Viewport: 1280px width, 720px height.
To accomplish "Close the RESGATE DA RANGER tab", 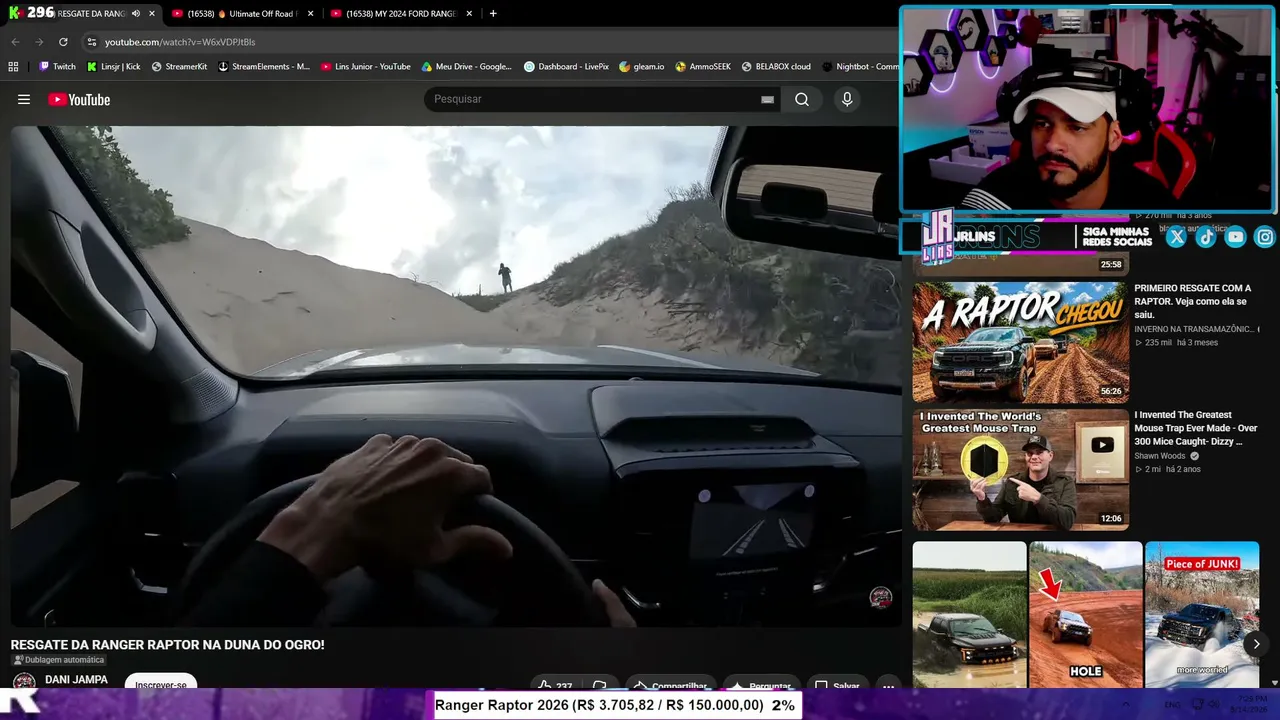I will pyautogui.click(x=152, y=14).
